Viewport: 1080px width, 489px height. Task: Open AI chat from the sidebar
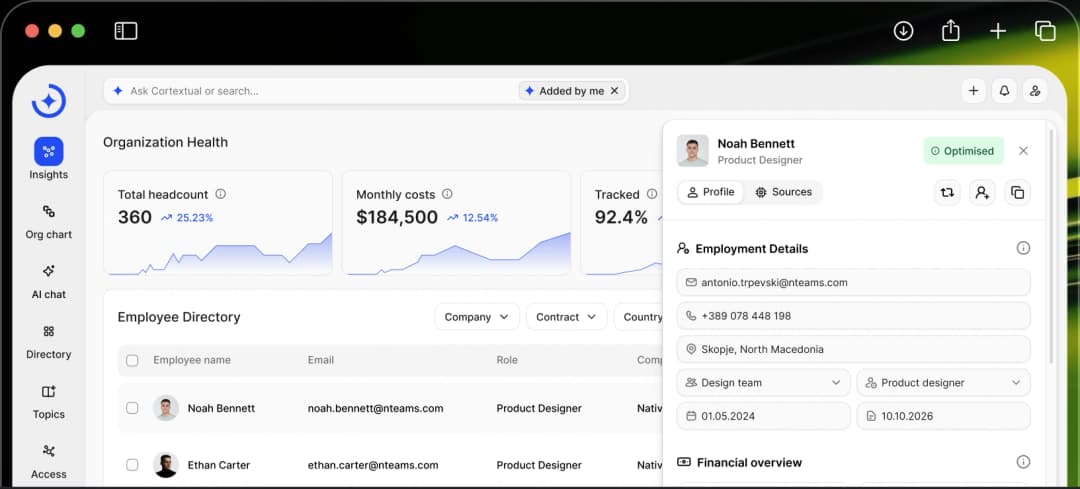tap(48, 281)
